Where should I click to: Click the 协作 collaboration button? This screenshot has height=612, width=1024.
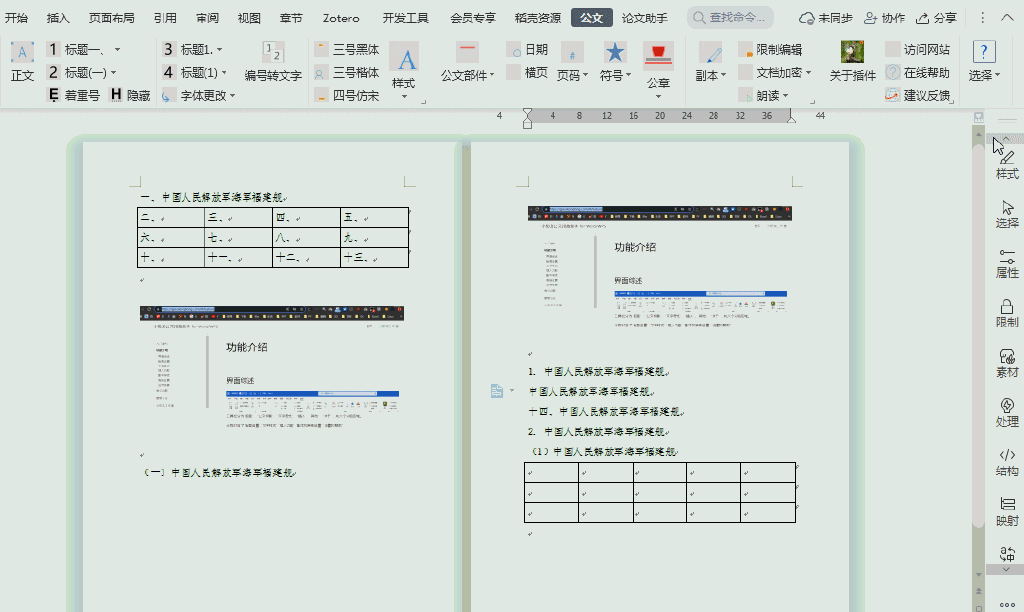[x=884, y=18]
